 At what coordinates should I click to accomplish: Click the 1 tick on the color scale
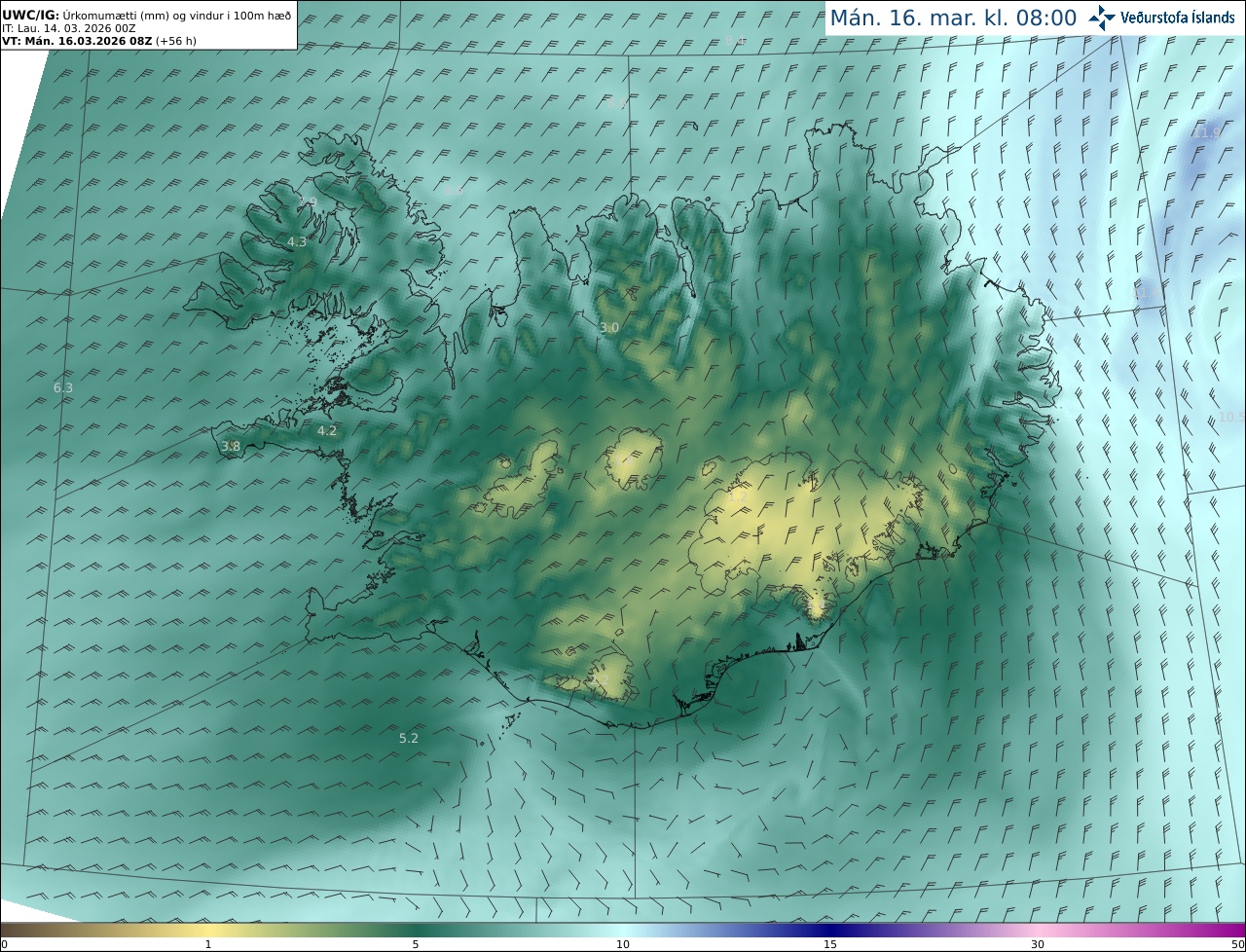point(208,944)
